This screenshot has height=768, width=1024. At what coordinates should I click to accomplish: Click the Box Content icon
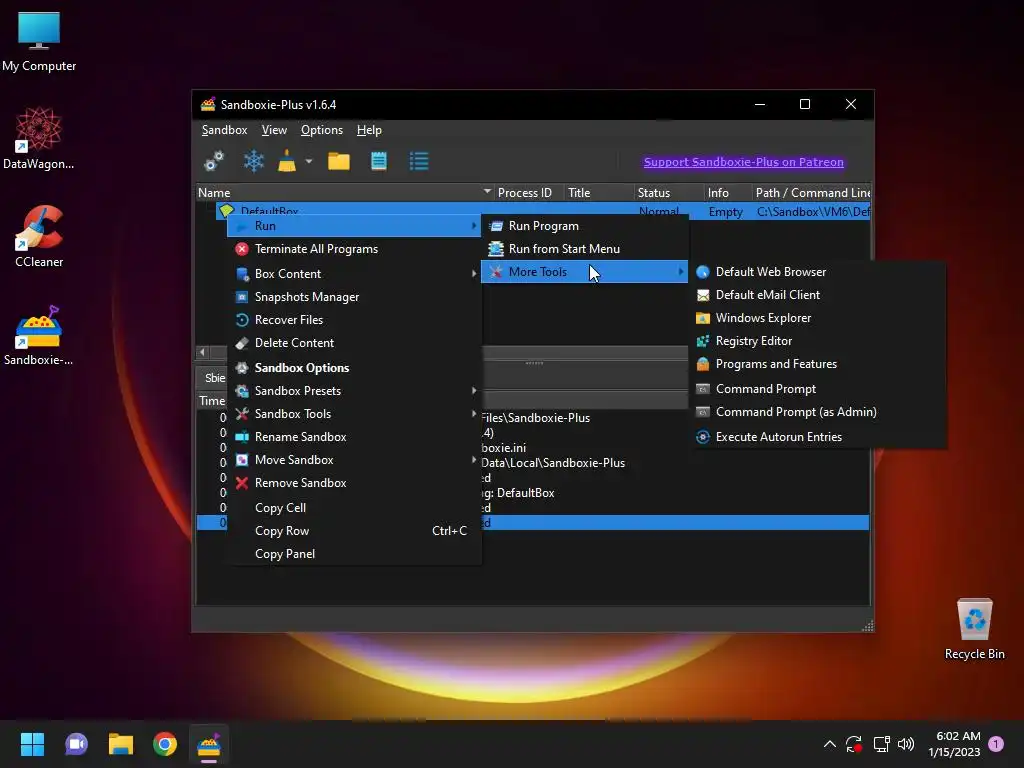[x=242, y=274]
